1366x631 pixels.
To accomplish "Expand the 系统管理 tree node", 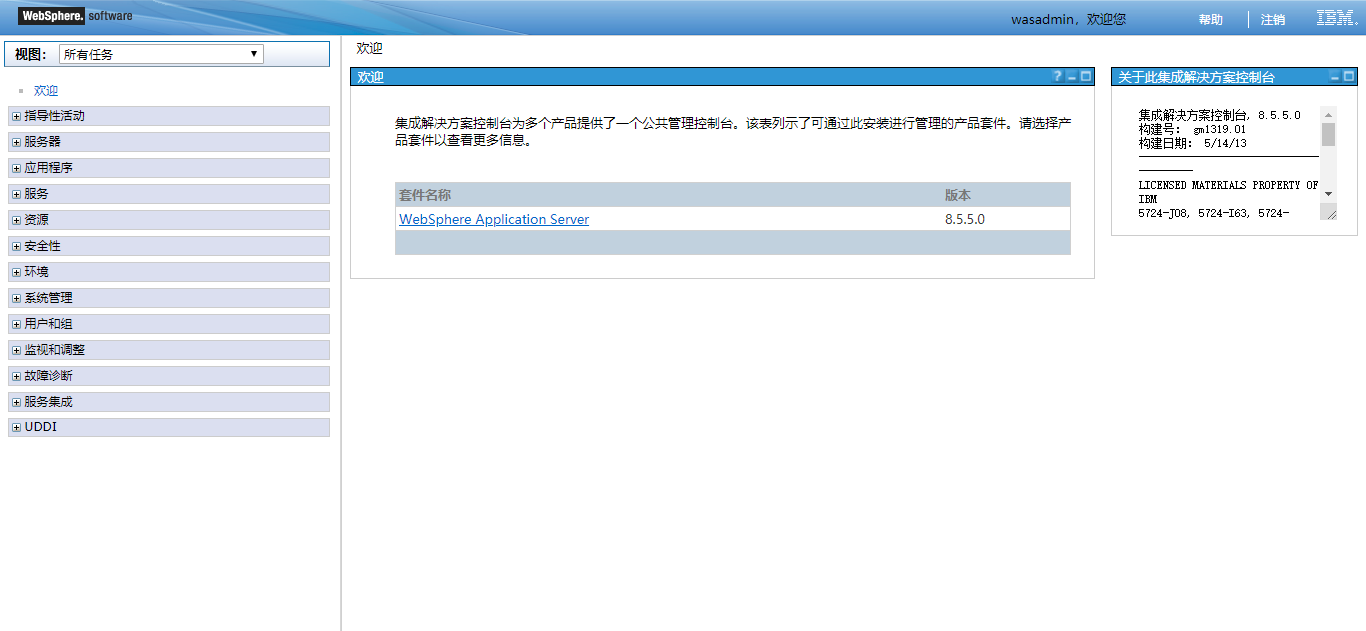I will coord(16,298).
